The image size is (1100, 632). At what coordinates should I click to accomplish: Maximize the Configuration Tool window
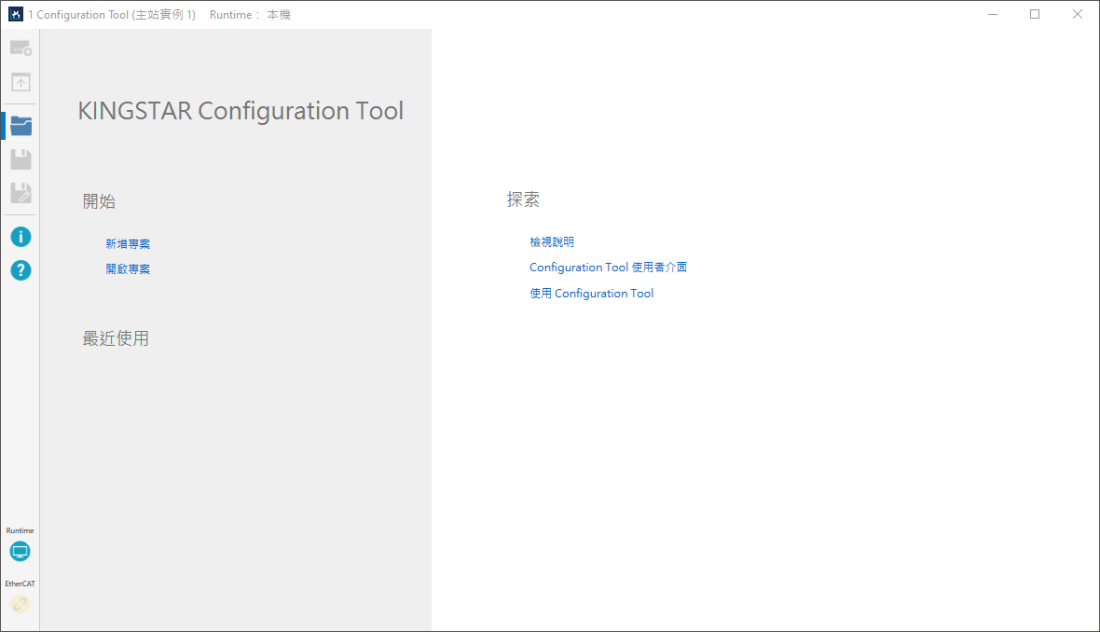coord(1035,15)
